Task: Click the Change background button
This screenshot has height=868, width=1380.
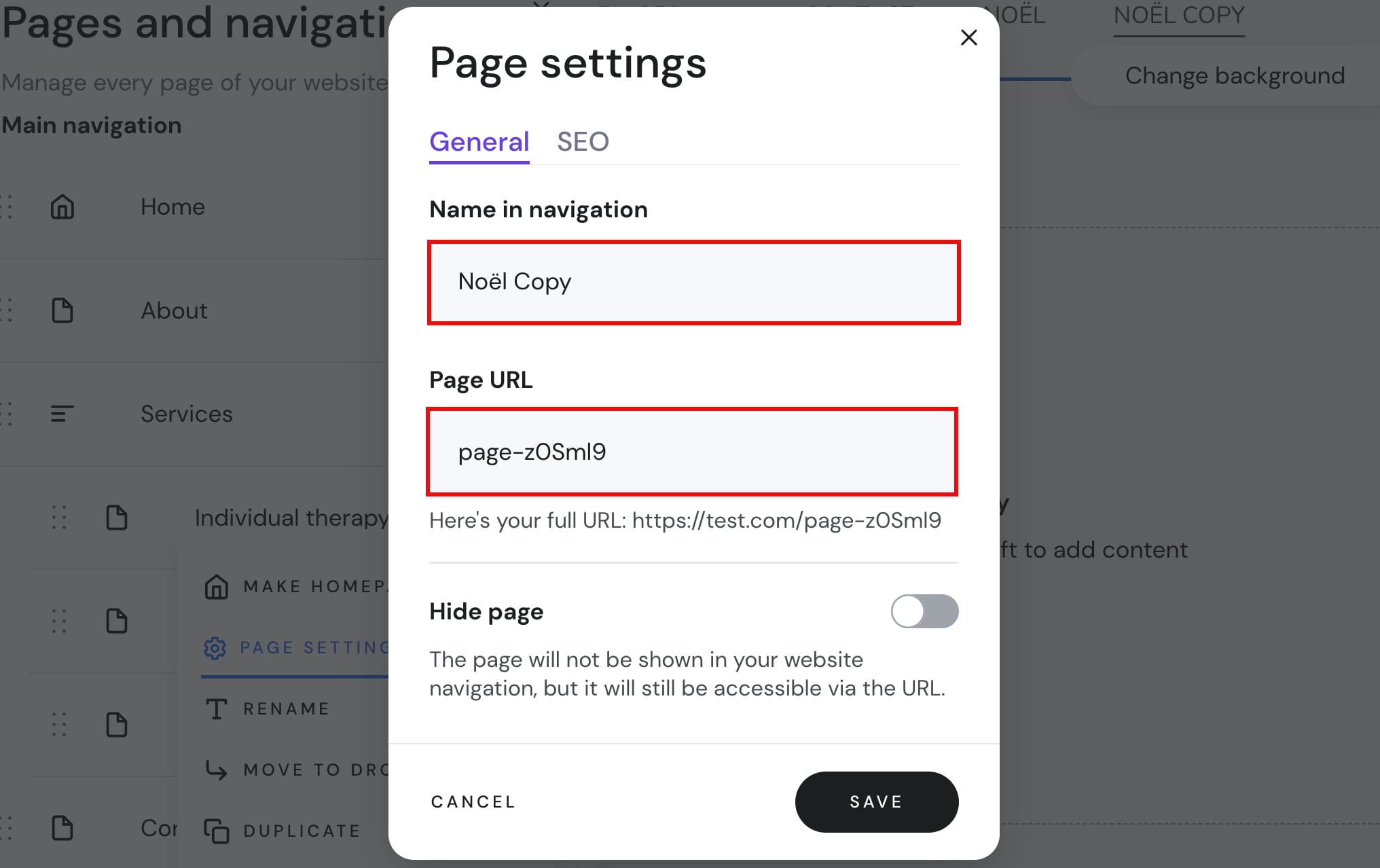Action: click(x=1234, y=76)
